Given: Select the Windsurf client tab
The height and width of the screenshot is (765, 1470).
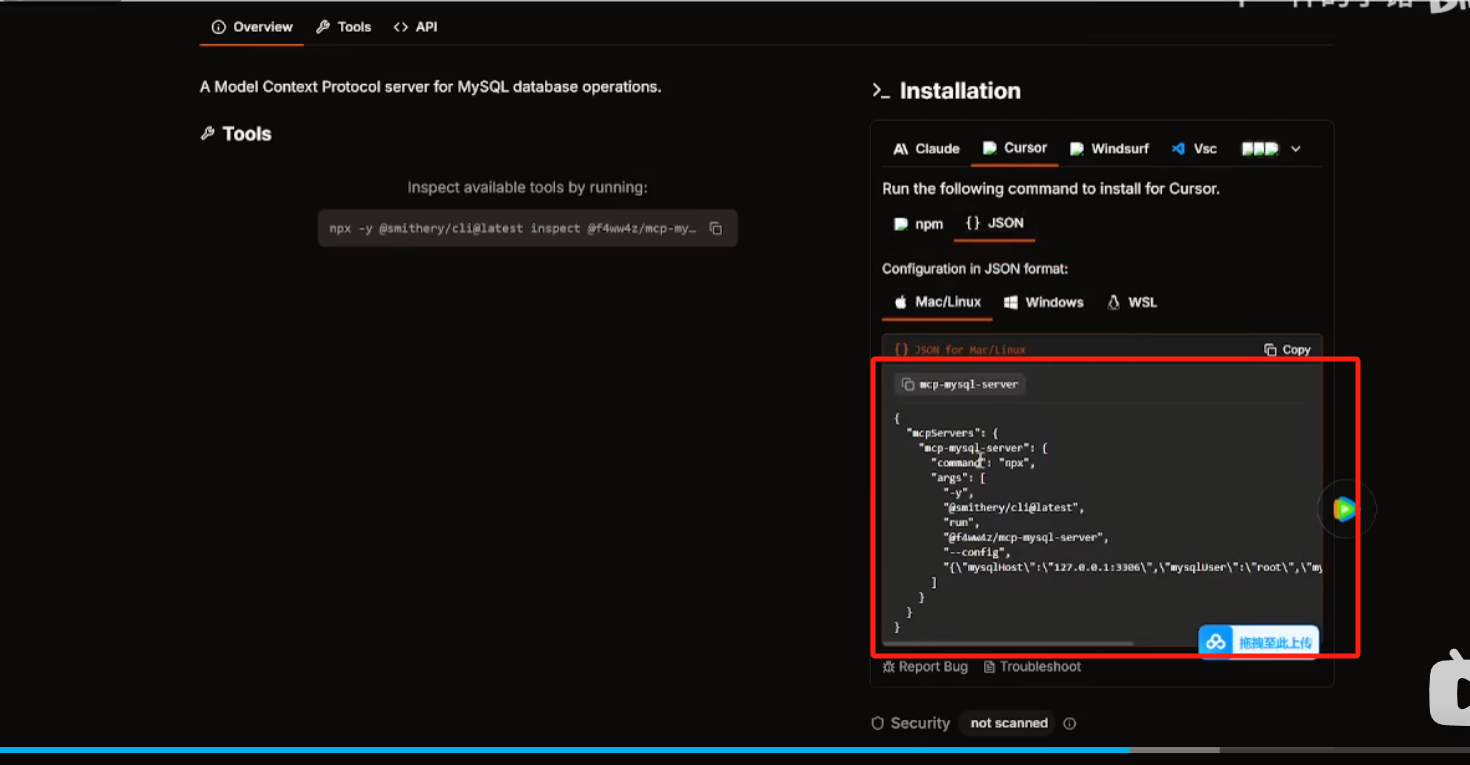Looking at the screenshot, I should coord(1109,148).
